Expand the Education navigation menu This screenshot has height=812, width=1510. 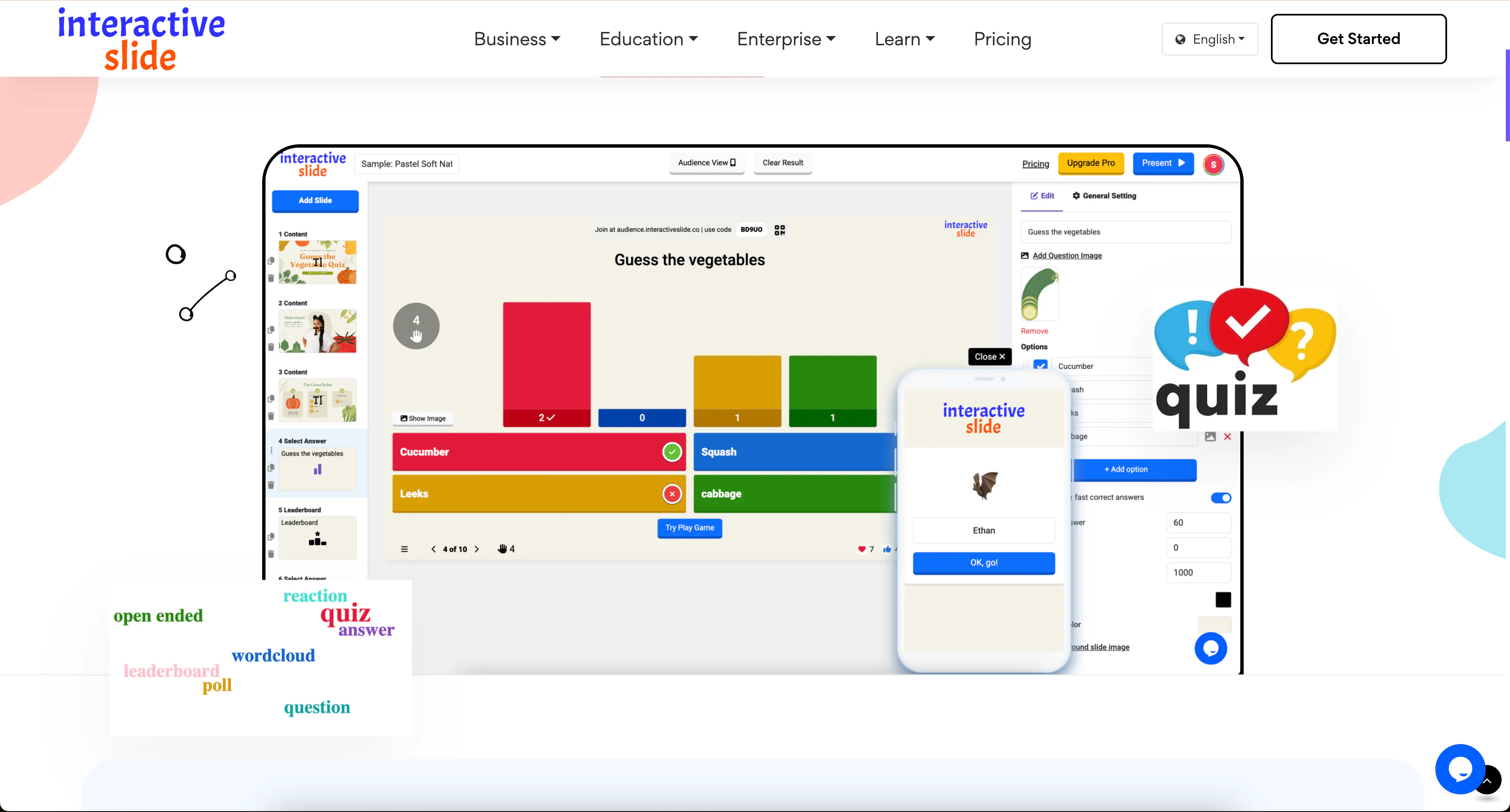[x=648, y=39]
